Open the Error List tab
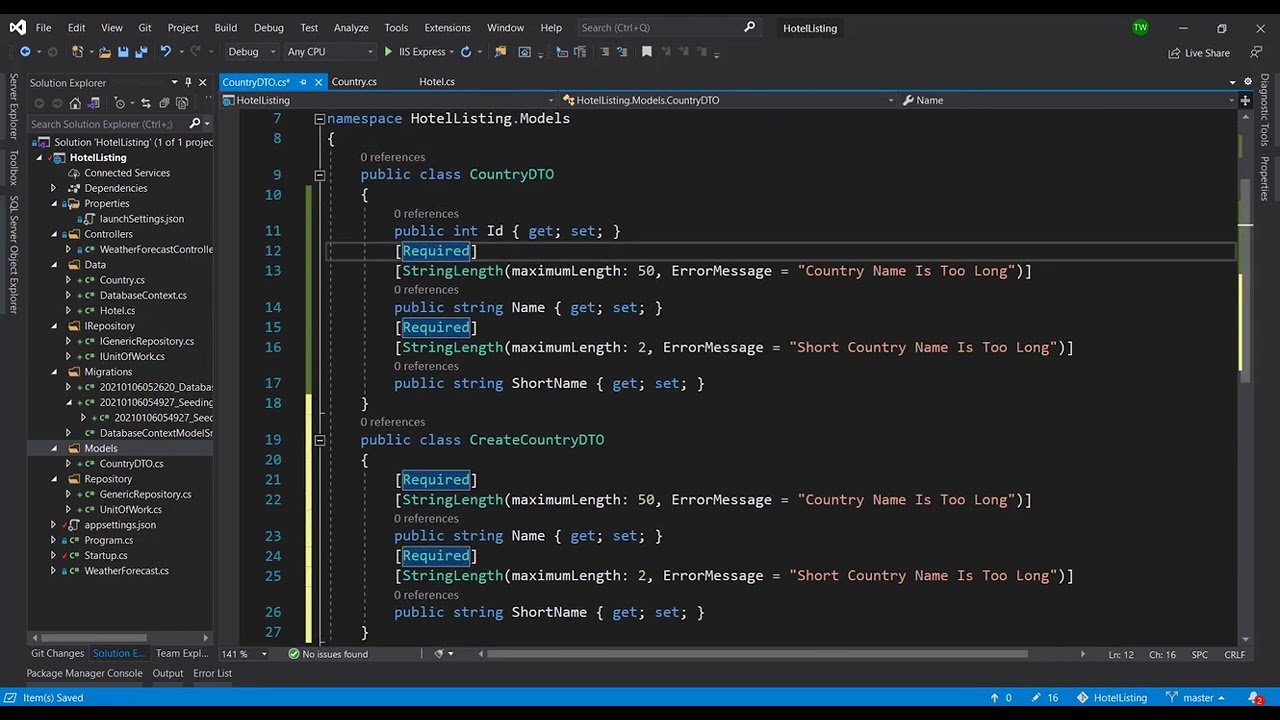This screenshot has height=720, width=1280. point(212,673)
